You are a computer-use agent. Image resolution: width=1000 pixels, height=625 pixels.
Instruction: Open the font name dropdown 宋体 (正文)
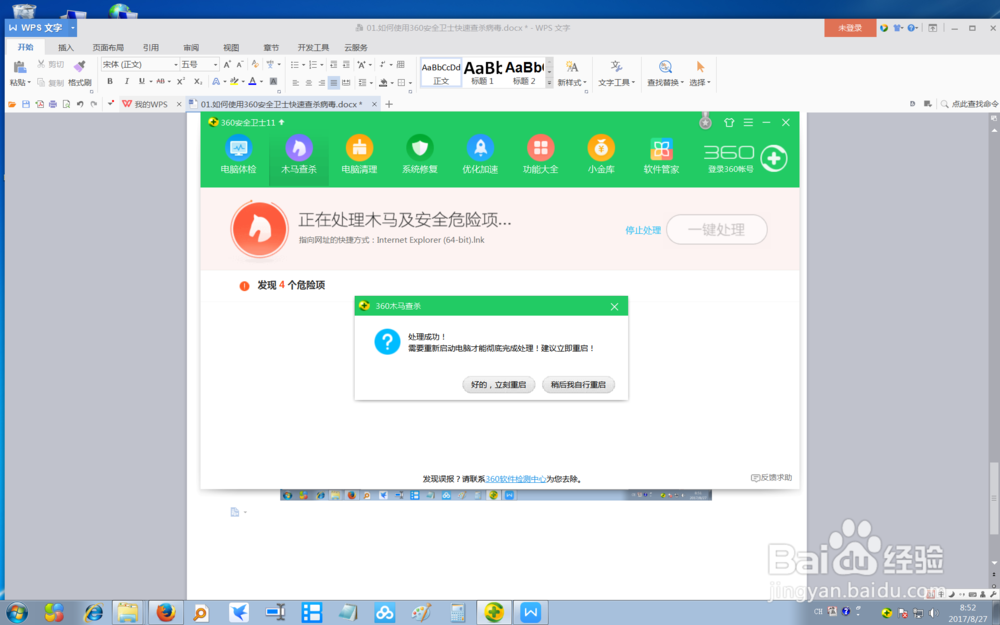click(176, 64)
